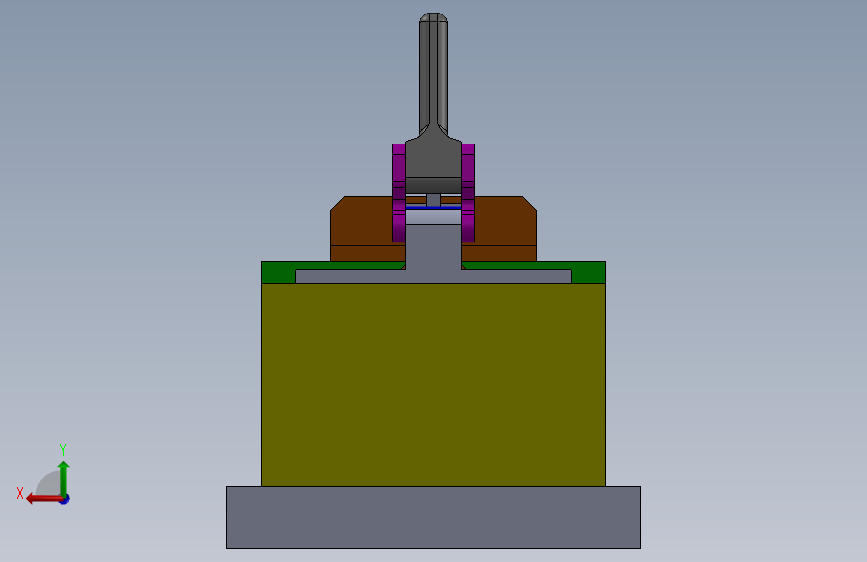Select the gray T-shaped center column
The width and height of the screenshot is (867, 562).
tap(434, 254)
